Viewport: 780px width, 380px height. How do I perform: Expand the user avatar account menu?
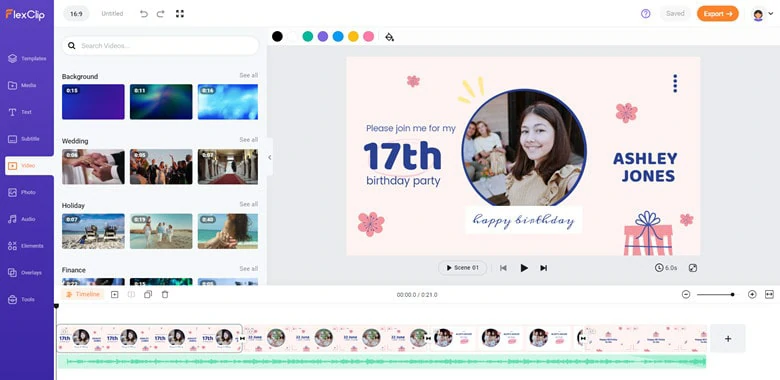pyautogui.click(x=763, y=14)
